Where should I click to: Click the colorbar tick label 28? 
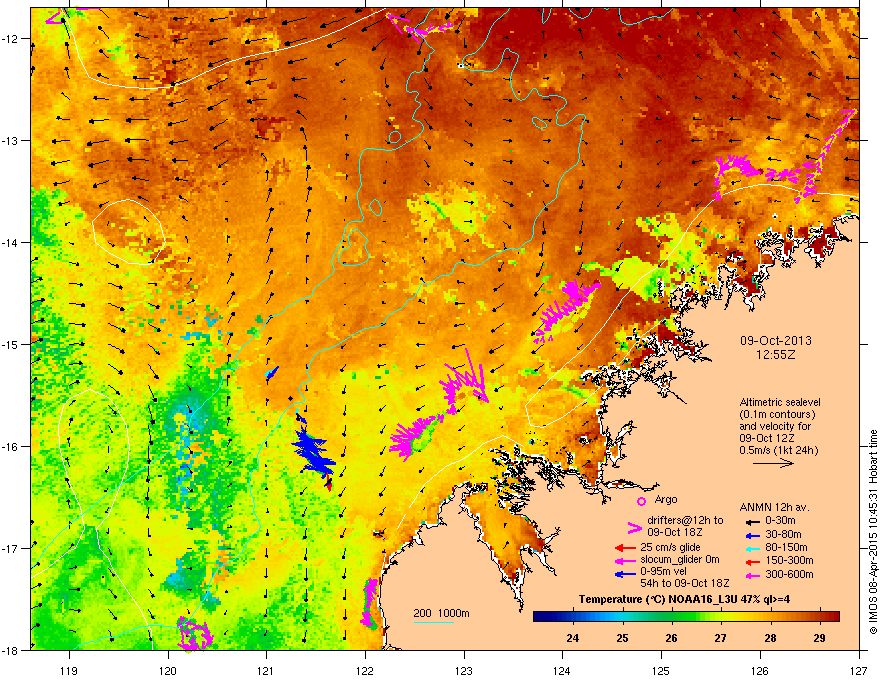coord(770,638)
